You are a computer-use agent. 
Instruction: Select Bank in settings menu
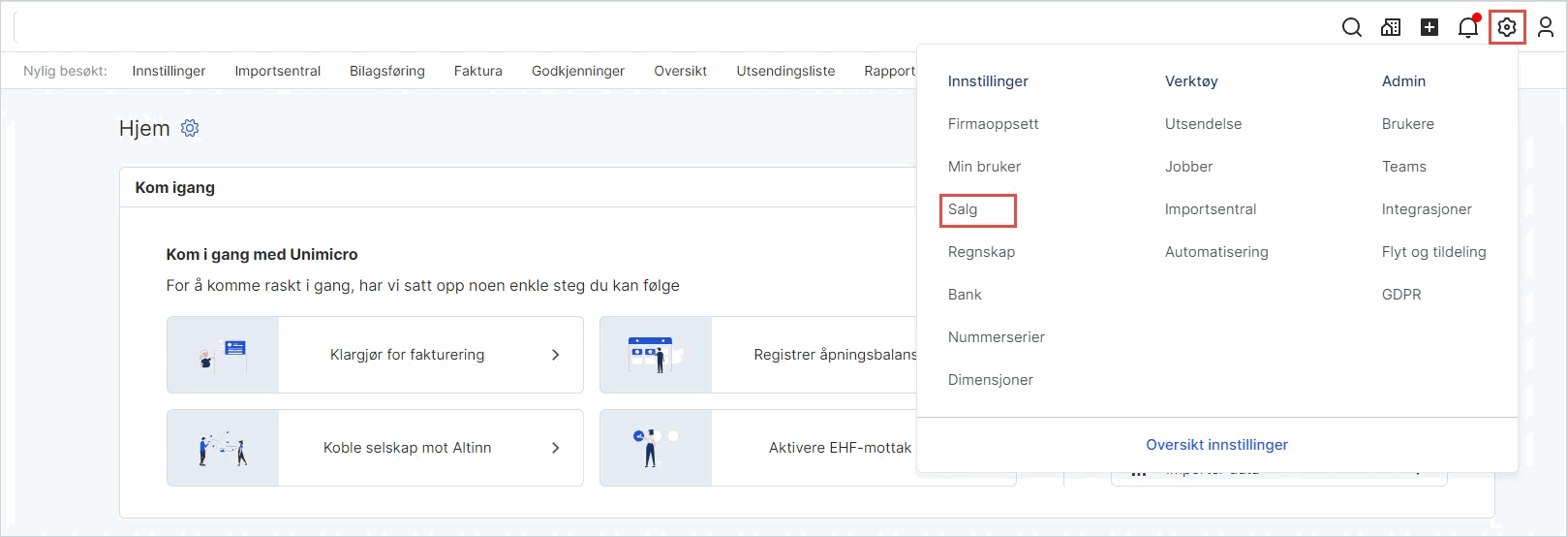965,295
